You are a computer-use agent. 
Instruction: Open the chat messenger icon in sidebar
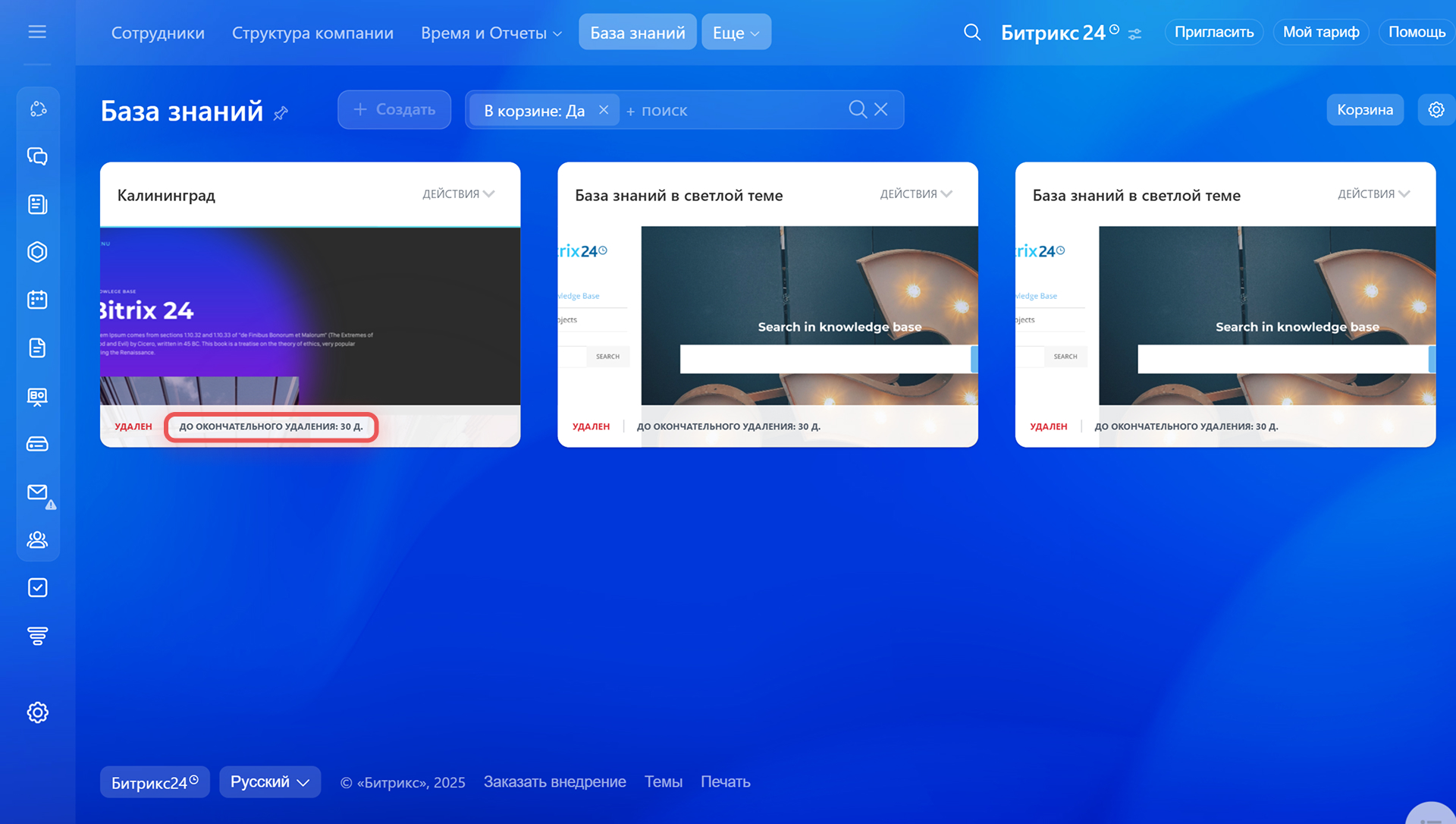point(37,156)
